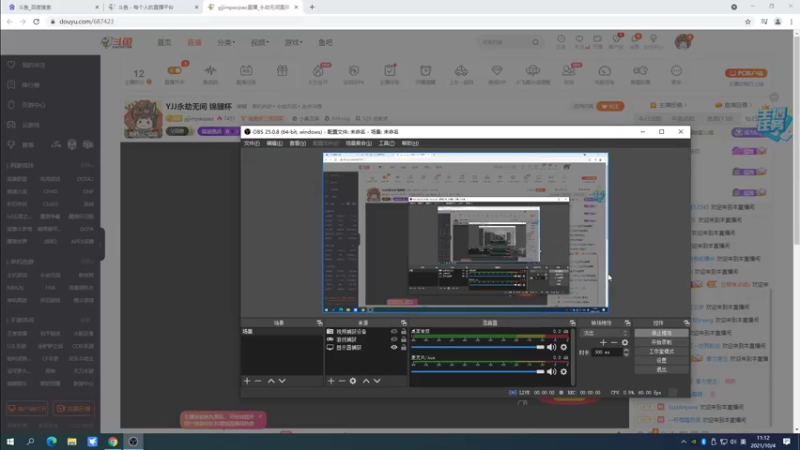Pop out the 来源 sources dock panel

tap(404, 323)
